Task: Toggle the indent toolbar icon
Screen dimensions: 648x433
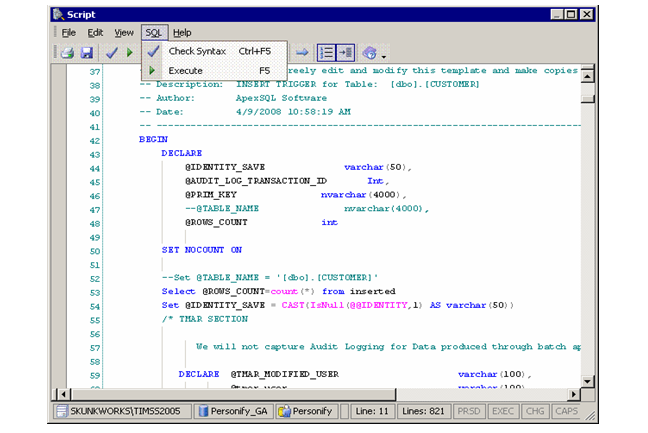Action: [345, 52]
